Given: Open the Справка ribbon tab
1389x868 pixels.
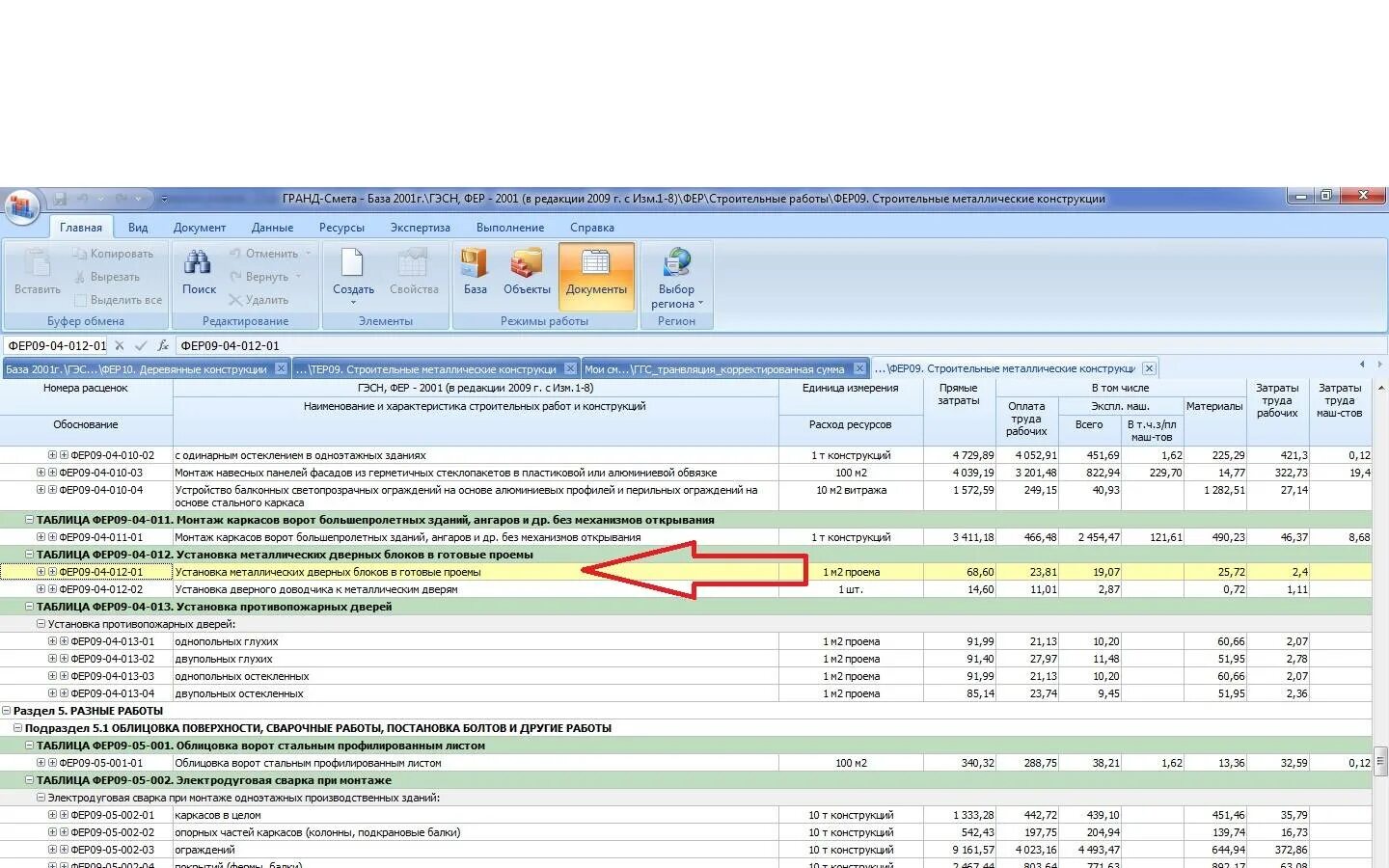Looking at the screenshot, I should pos(592,228).
